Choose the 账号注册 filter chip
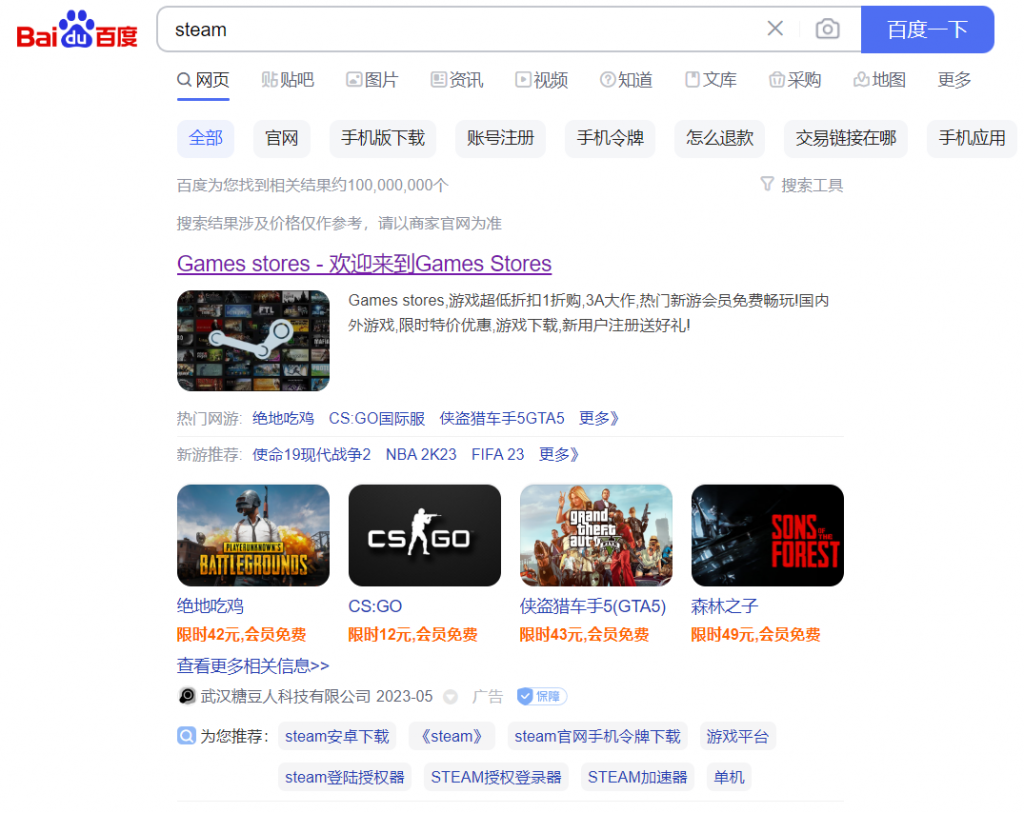1024x813 pixels. [500, 138]
